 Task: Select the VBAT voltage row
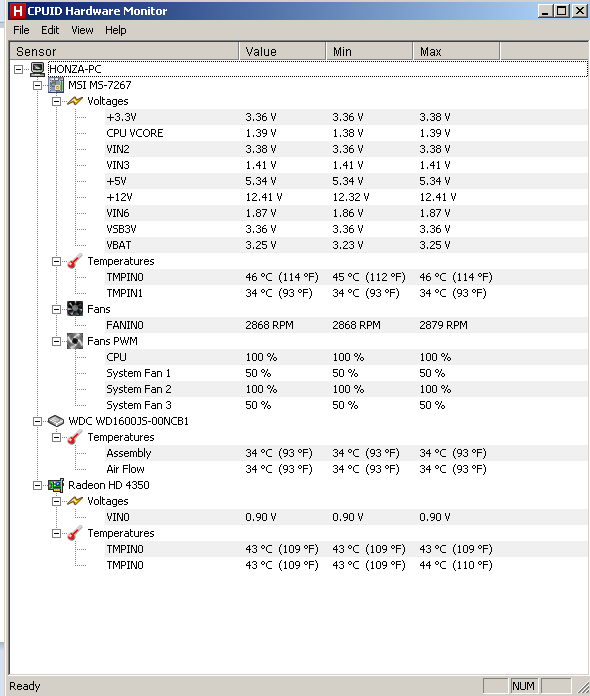click(x=346, y=245)
